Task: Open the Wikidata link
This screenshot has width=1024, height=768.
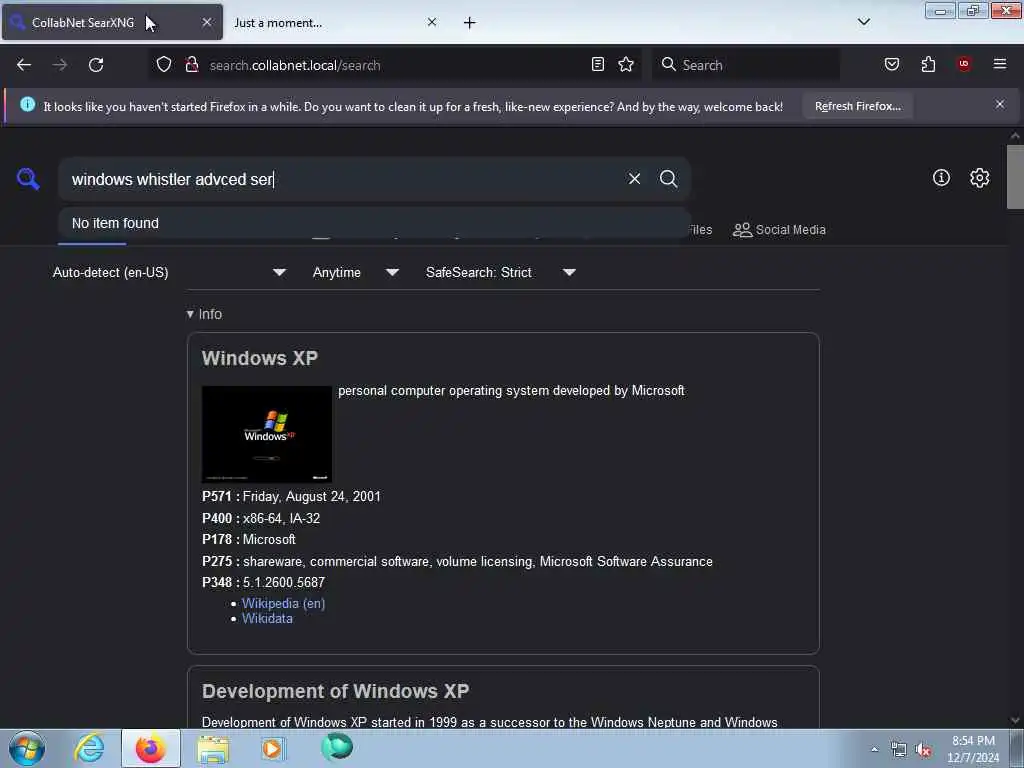Action: pos(267,618)
